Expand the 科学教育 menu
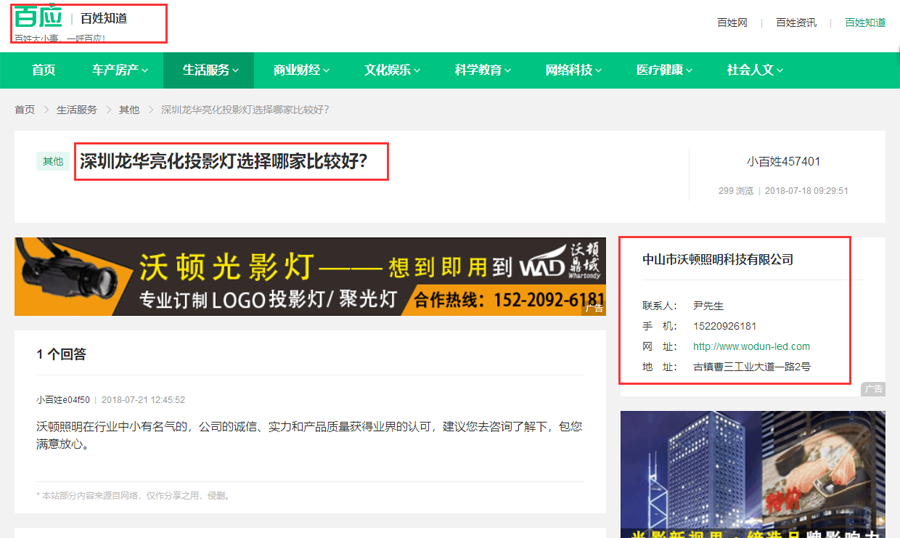The image size is (900, 538). (x=482, y=70)
